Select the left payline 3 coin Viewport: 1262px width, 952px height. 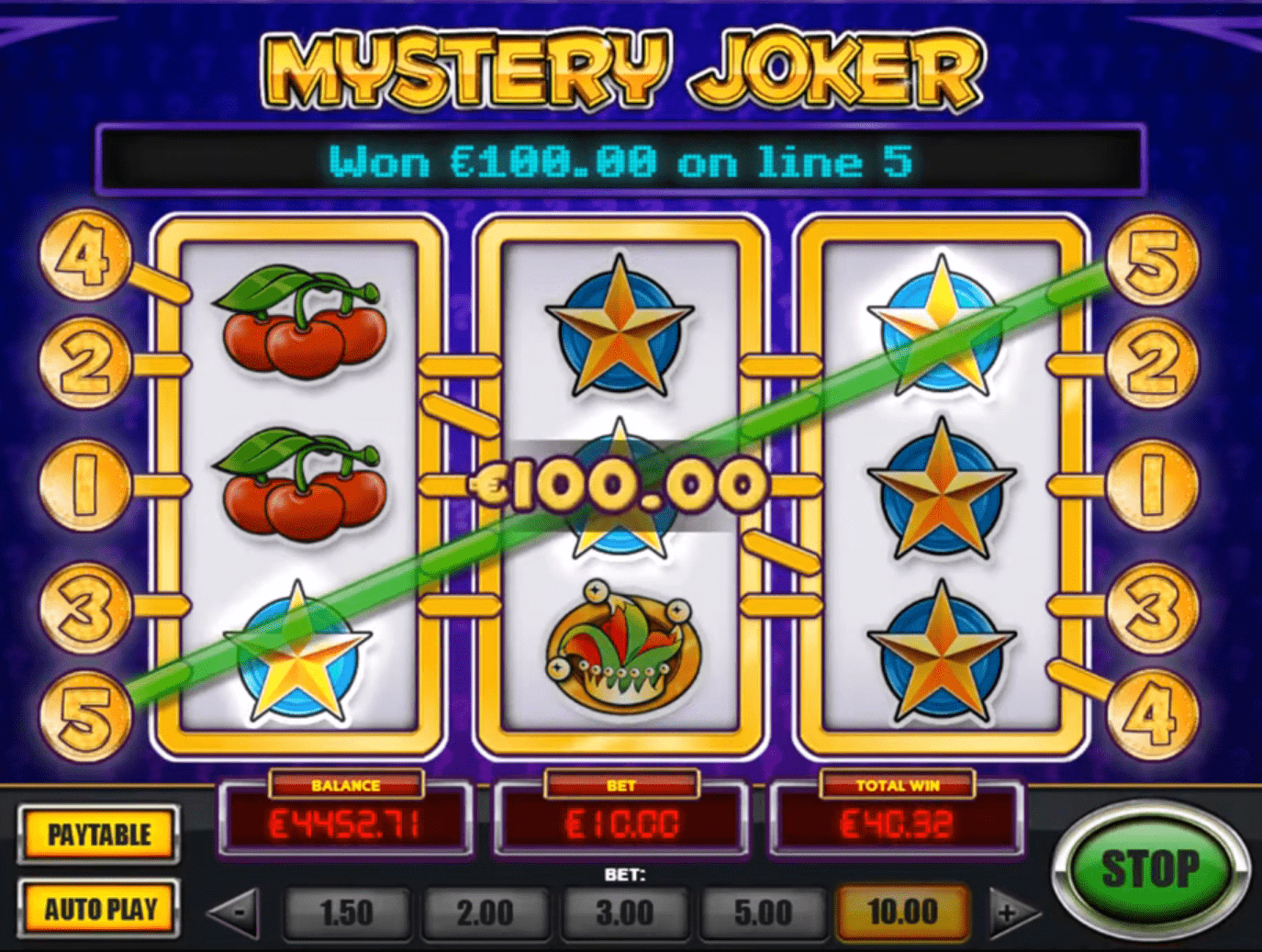point(84,606)
